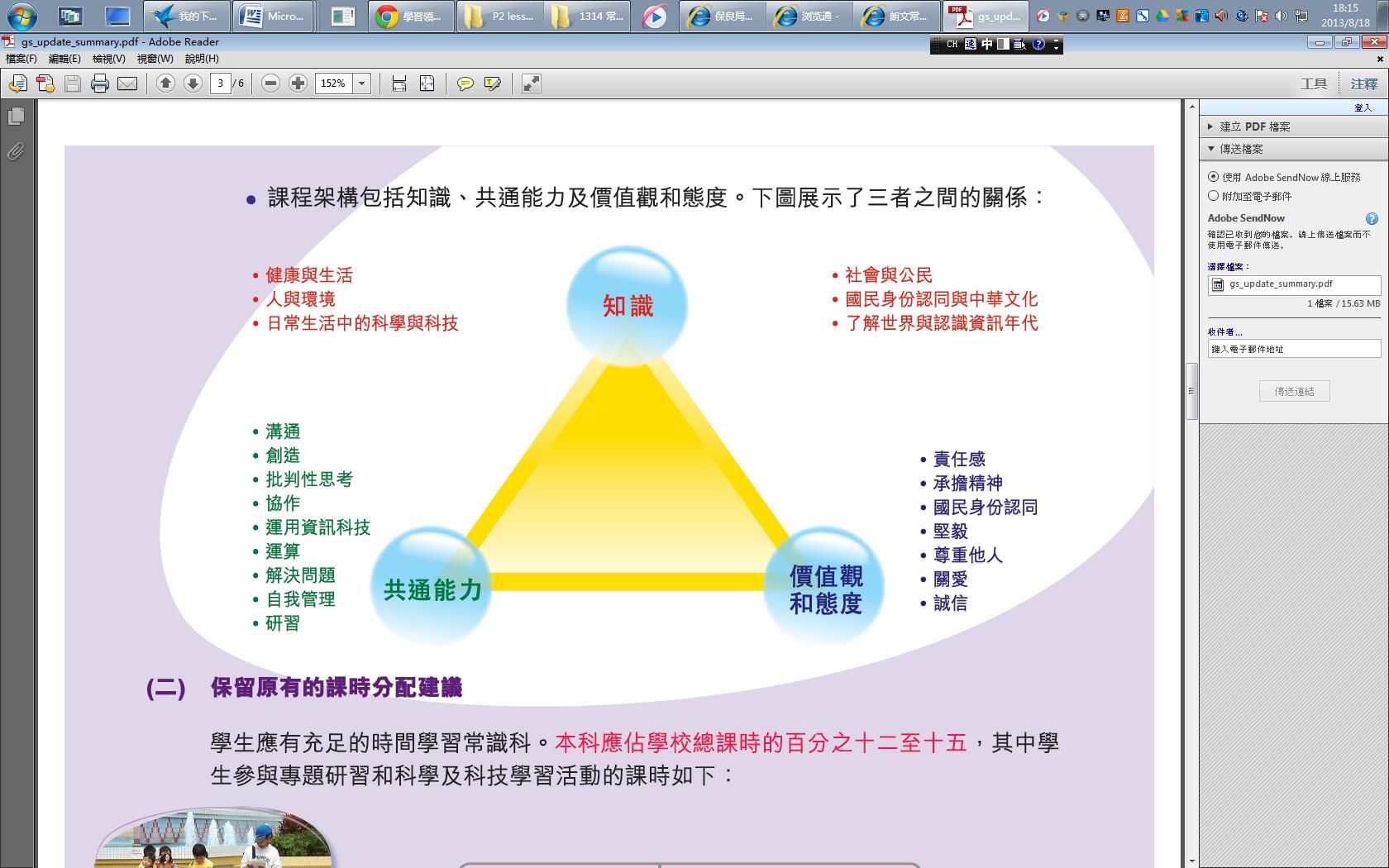Open the zoom percentage dropdown

pyautogui.click(x=361, y=83)
